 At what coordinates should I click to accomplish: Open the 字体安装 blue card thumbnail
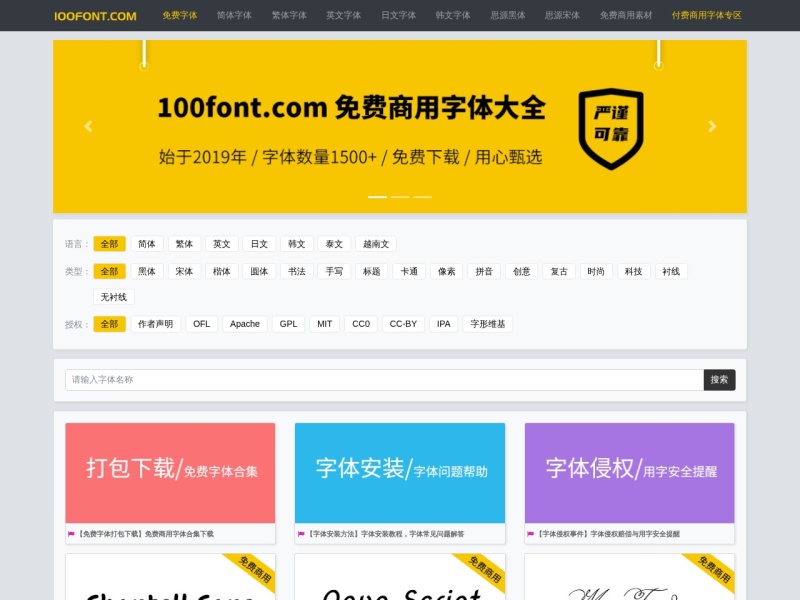(400, 472)
